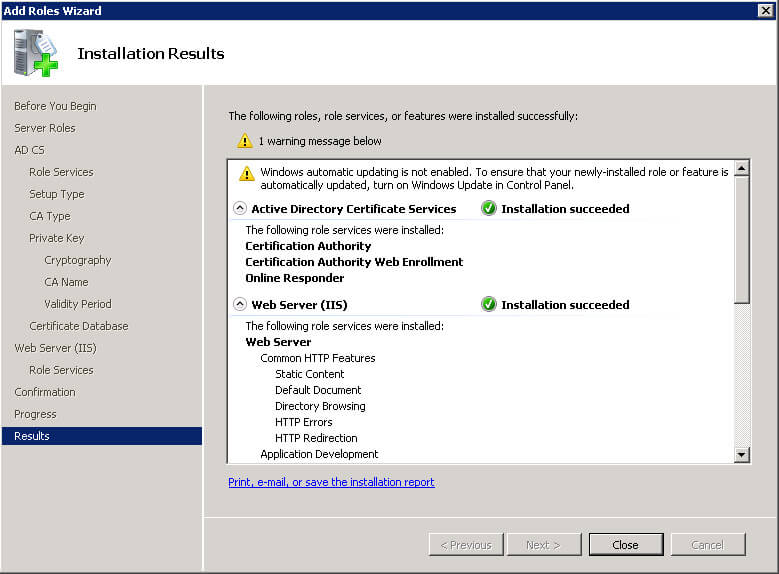Select the Results step in the sidebar
Image resolution: width=779 pixels, height=574 pixels.
point(102,436)
